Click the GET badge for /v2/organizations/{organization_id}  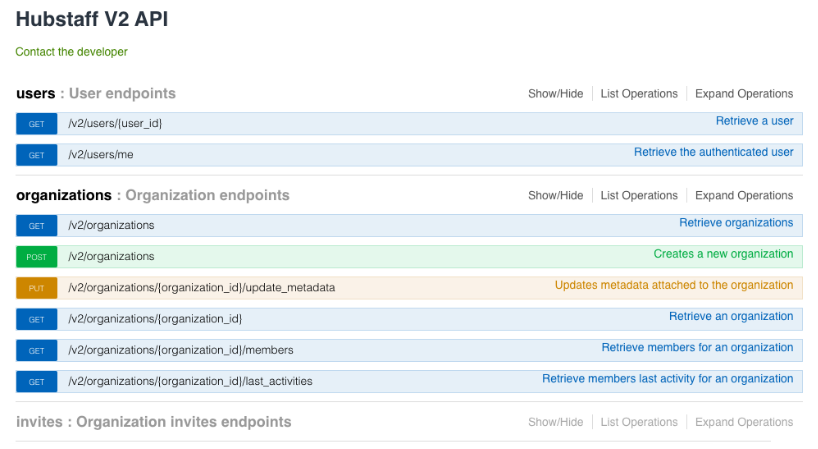[37, 319]
